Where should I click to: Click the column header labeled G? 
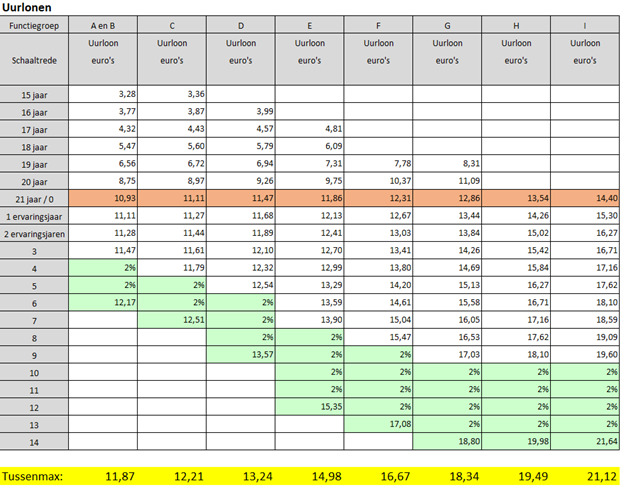pos(447,25)
